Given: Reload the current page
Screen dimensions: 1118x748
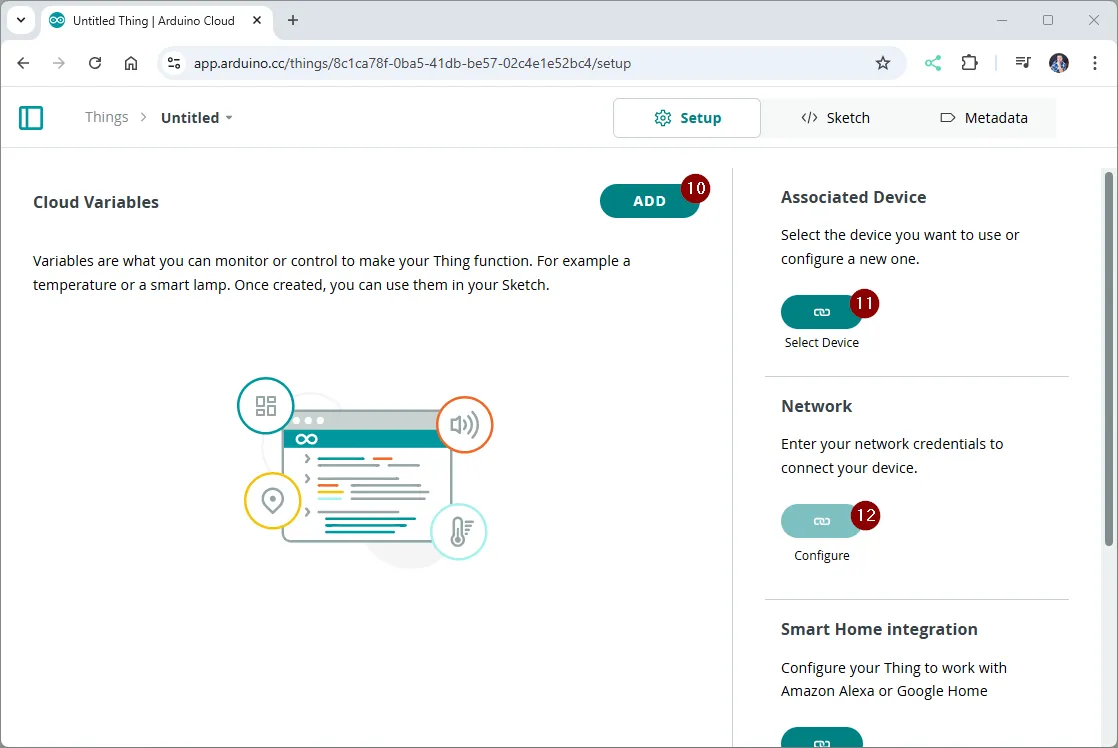Looking at the screenshot, I should click(x=95, y=63).
